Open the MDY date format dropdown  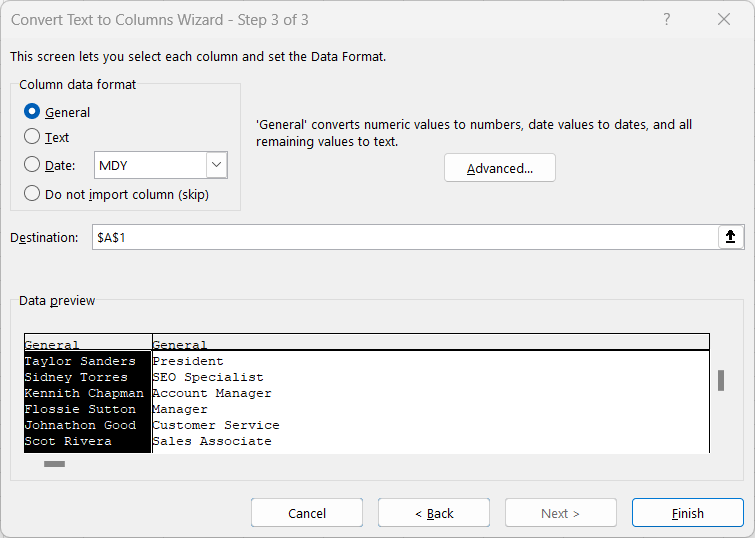point(216,165)
